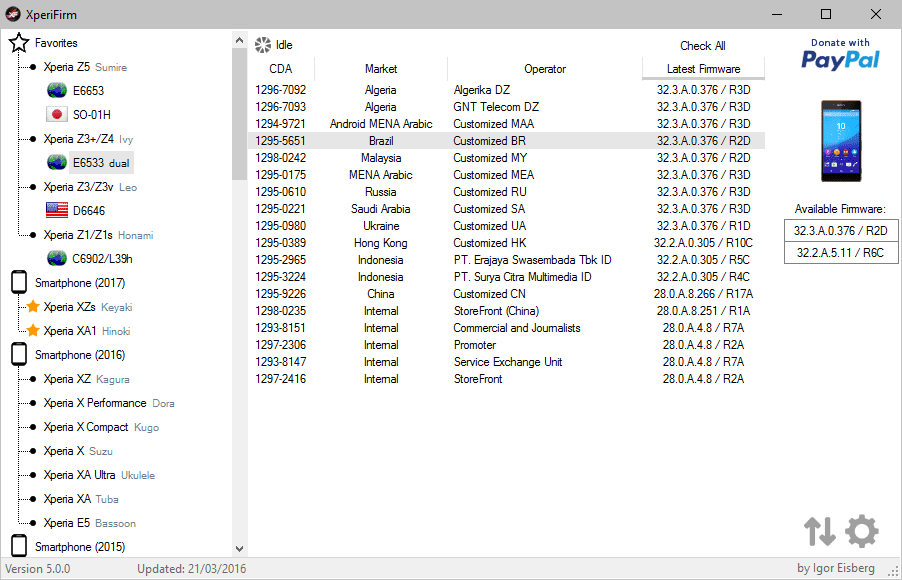Select Customized UA Ukraine row
Image resolution: width=902 pixels, height=580 pixels.
(506, 226)
